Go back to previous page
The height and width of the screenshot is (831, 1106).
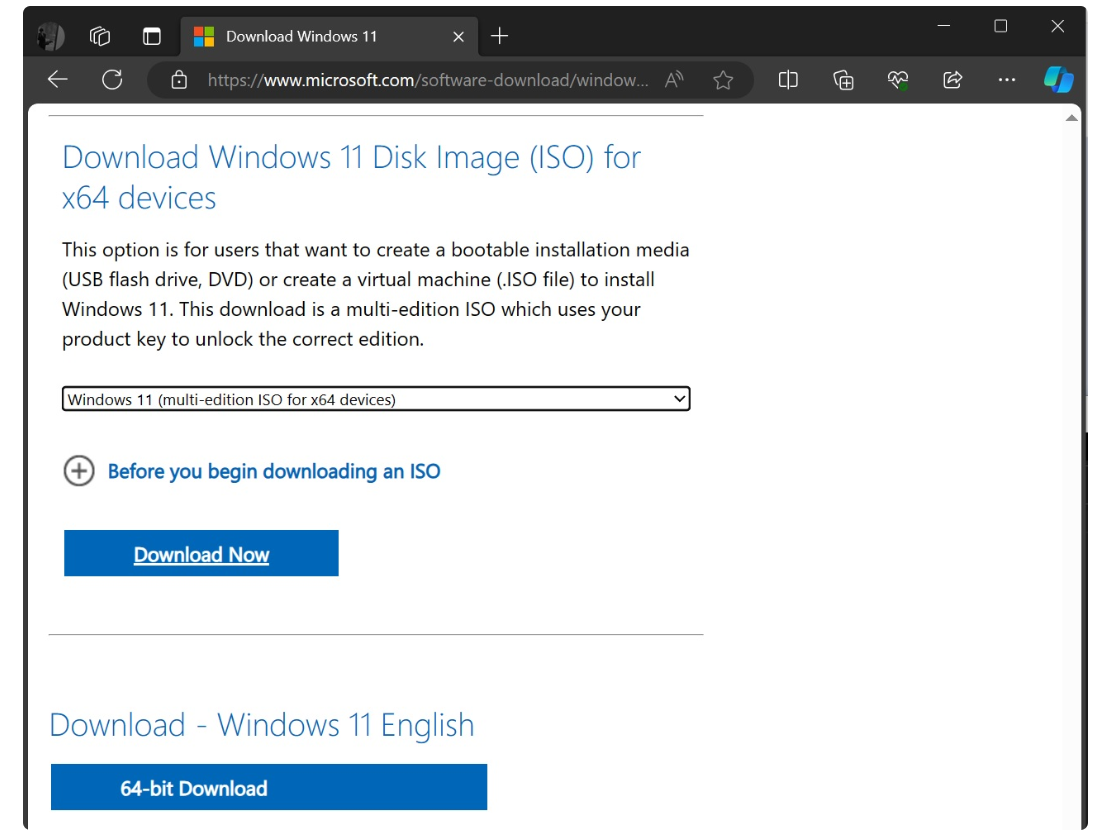(57, 80)
